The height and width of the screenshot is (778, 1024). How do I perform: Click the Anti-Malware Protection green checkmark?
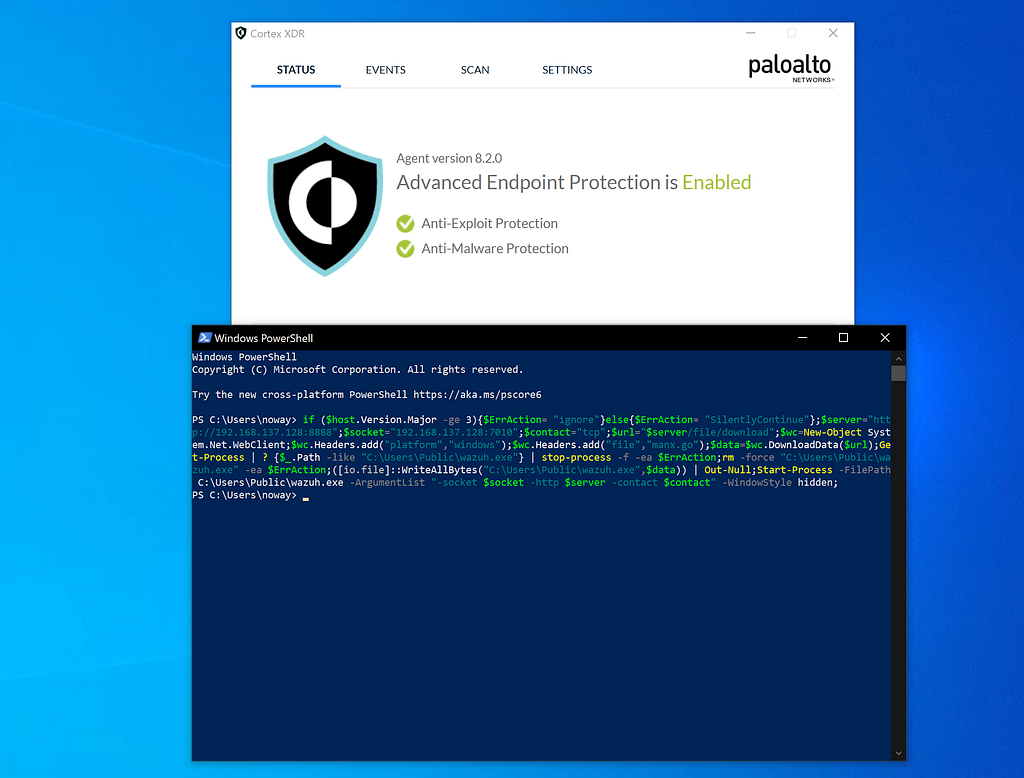(405, 249)
